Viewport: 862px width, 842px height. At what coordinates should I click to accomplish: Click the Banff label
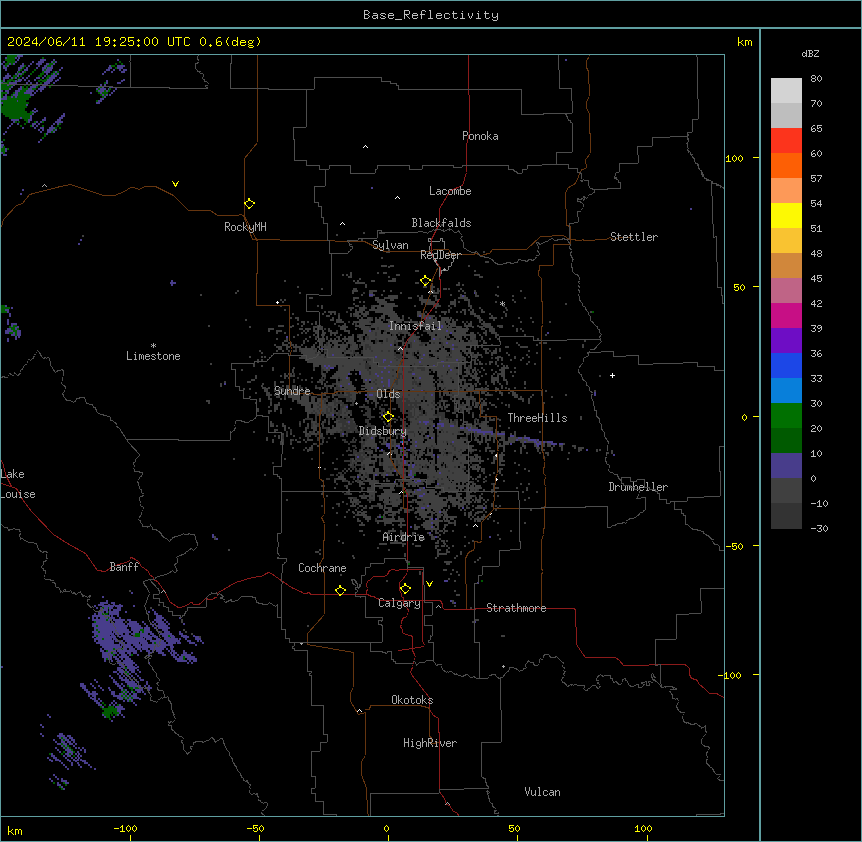pos(124,567)
